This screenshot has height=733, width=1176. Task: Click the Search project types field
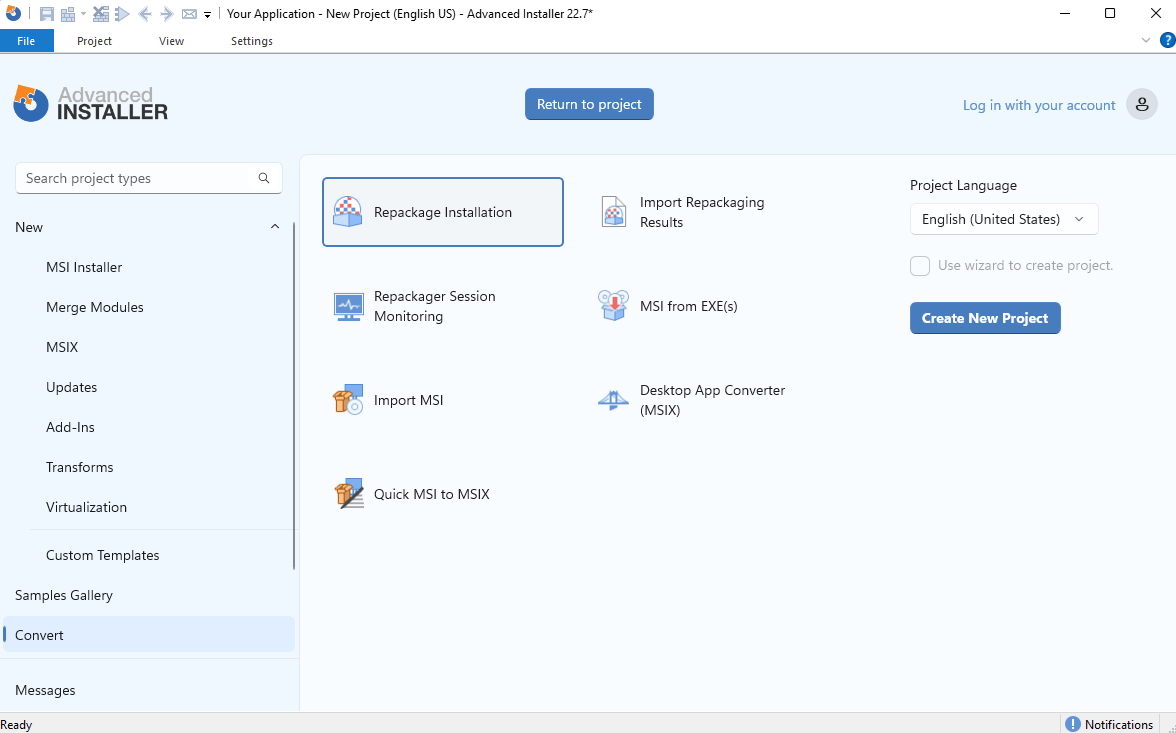[138, 178]
